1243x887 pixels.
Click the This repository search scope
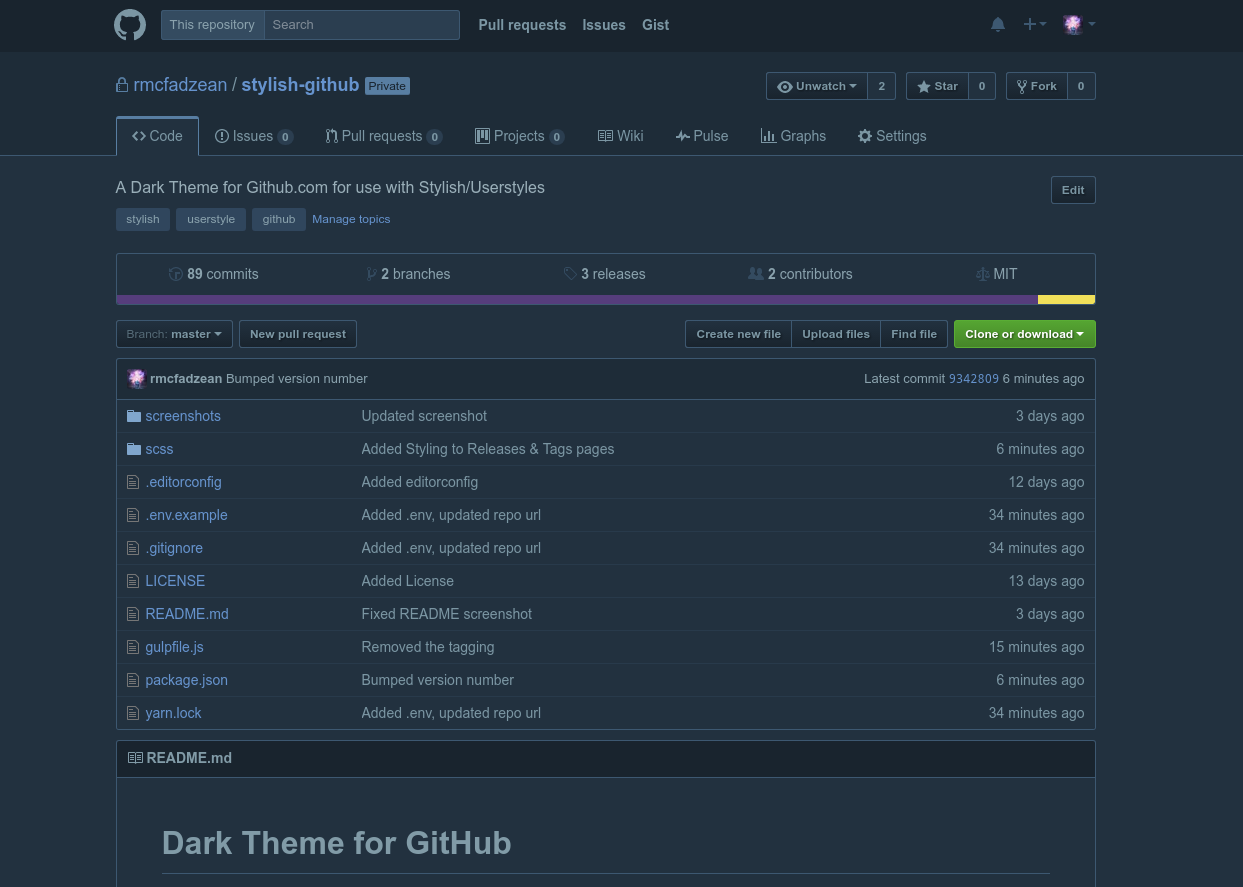click(212, 25)
